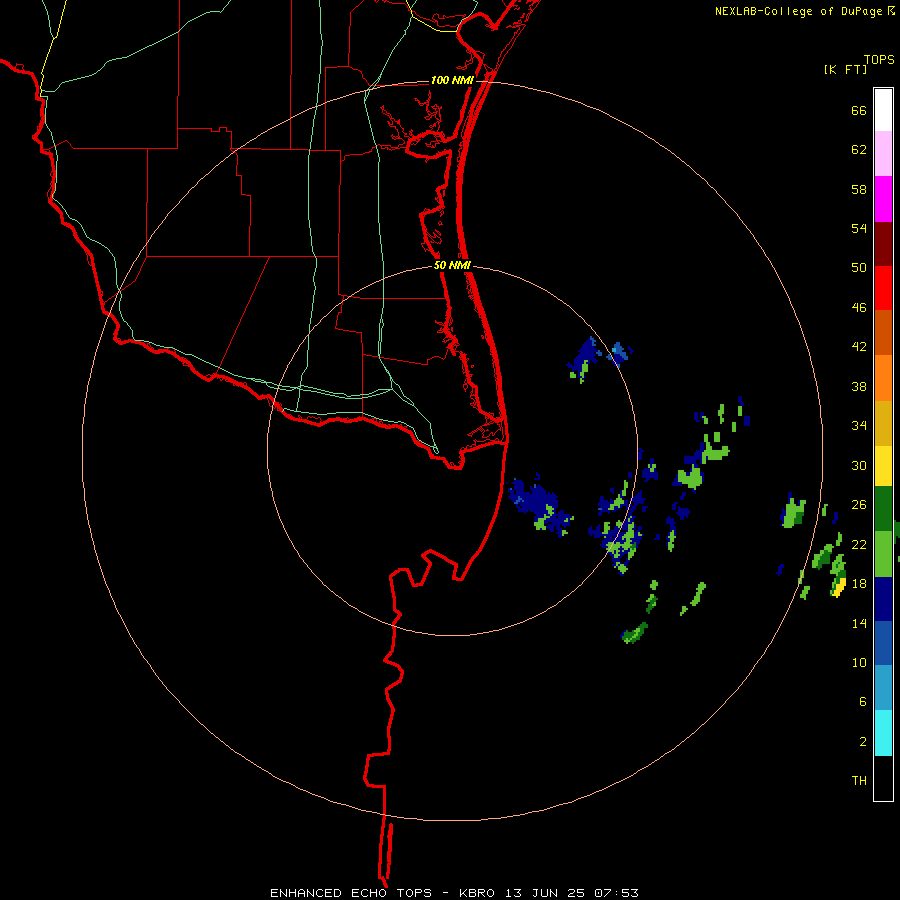Click the yellow echo cell near the east edge
The width and height of the screenshot is (900, 900).
coord(839,588)
